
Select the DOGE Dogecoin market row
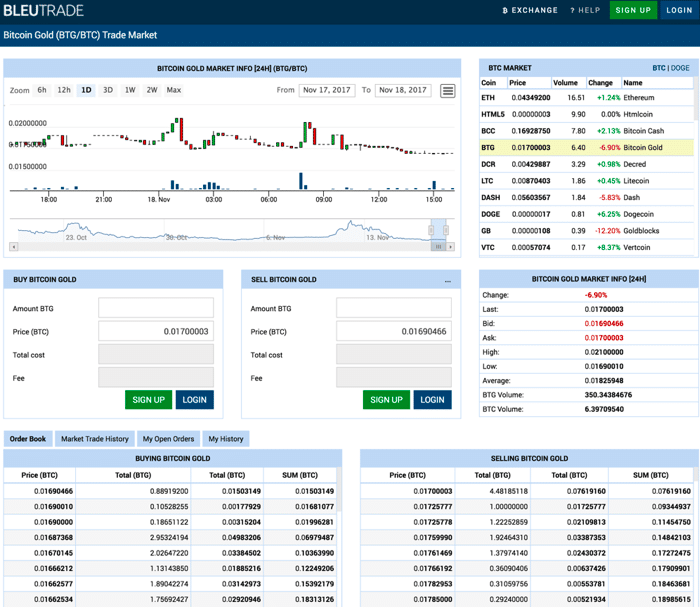pyautogui.click(x=587, y=214)
